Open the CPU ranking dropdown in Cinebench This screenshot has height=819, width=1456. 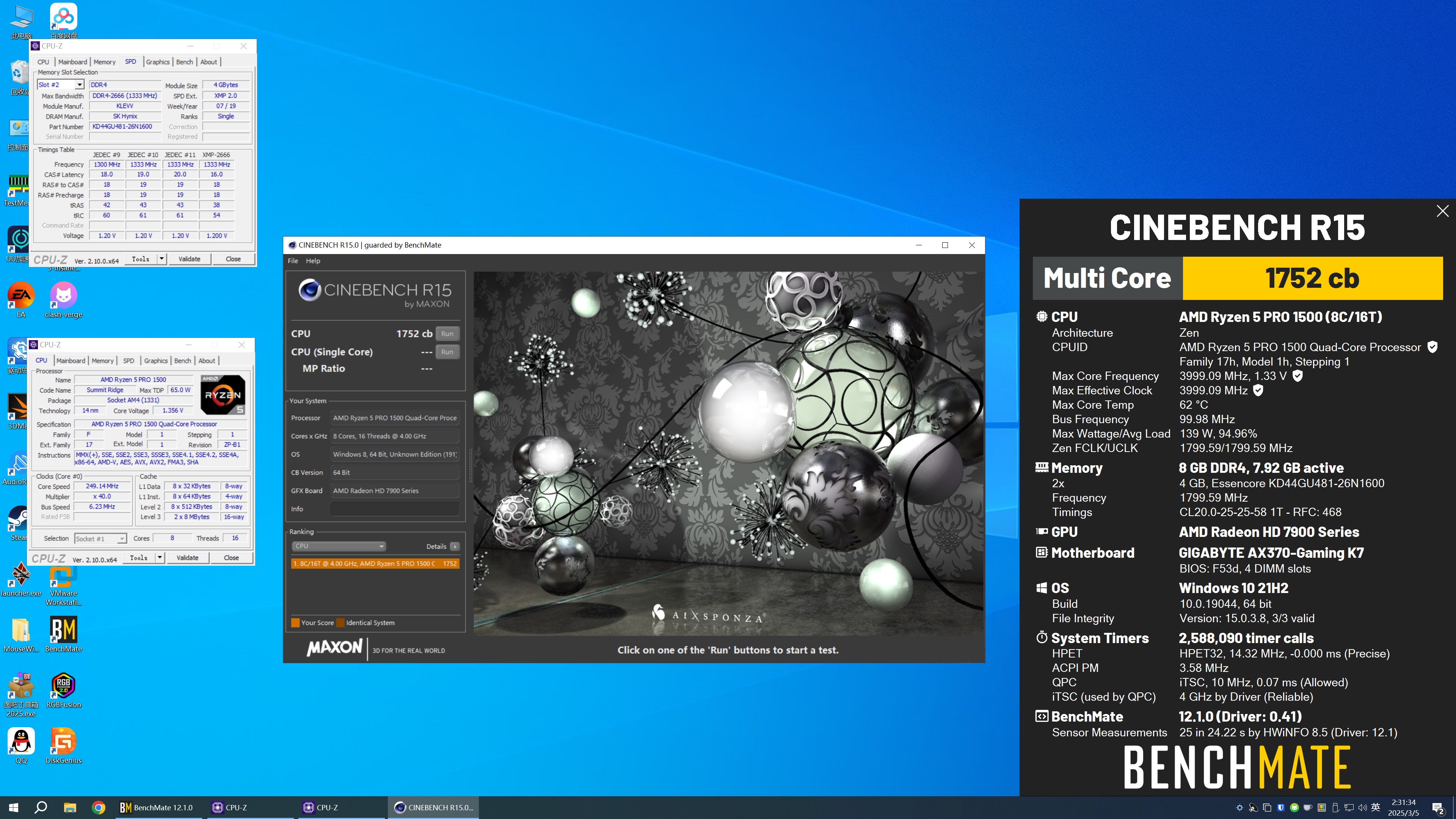pyautogui.click(x=339, y=546)
